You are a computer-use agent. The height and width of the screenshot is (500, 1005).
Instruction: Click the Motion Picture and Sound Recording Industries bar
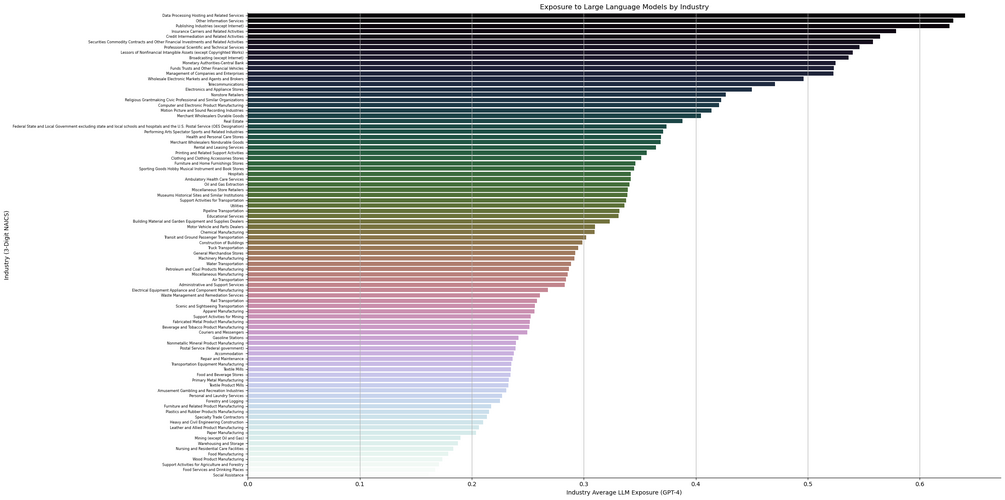pos(479,110)
